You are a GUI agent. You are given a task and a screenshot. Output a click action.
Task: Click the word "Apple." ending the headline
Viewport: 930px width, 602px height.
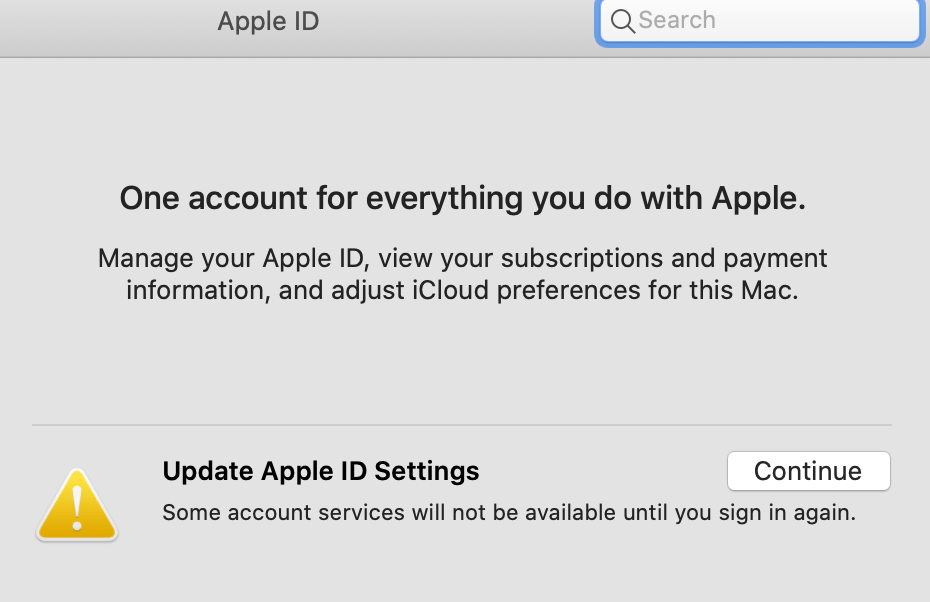coord(758,198)
